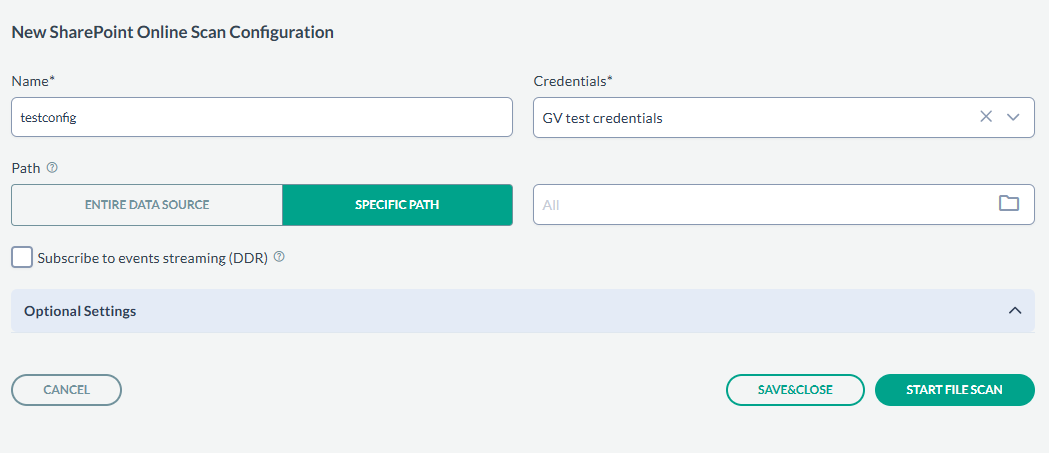Screen dimensions: 1049x453
Task: Open the folder browser for path
Action: pyautogui.click(x=1008, y=203)
